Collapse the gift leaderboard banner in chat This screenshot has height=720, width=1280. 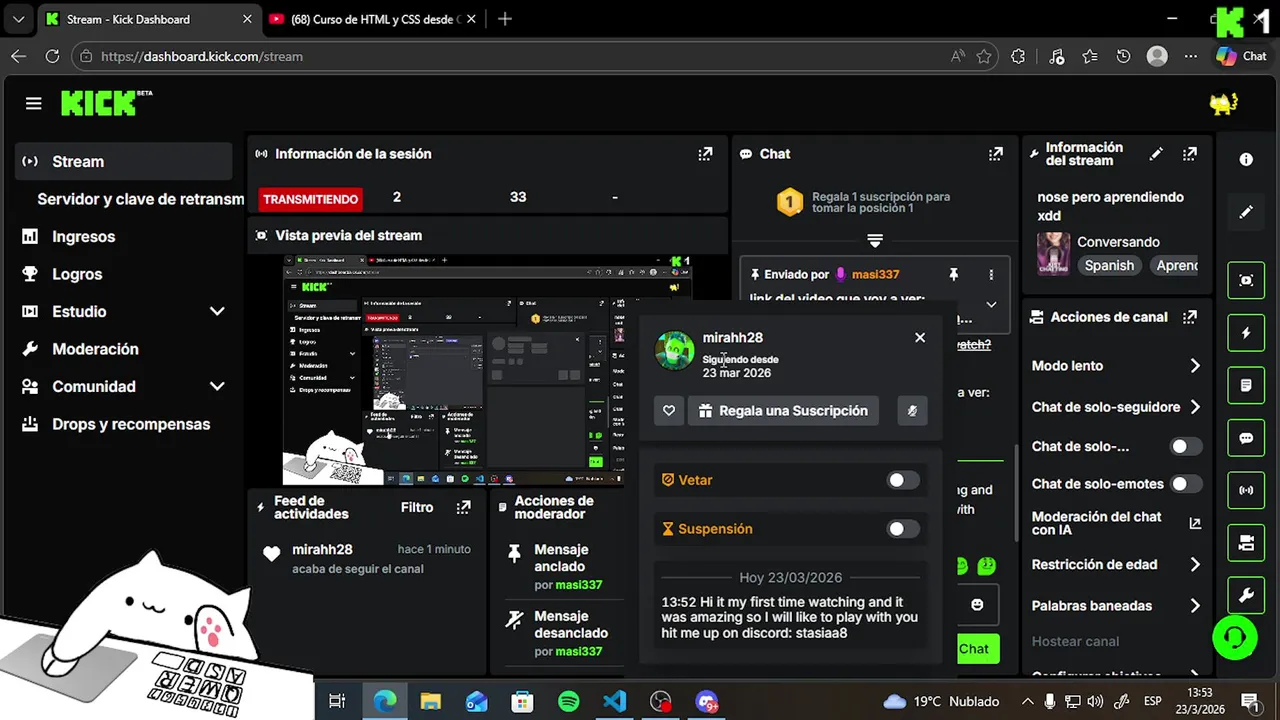[875, 241]
